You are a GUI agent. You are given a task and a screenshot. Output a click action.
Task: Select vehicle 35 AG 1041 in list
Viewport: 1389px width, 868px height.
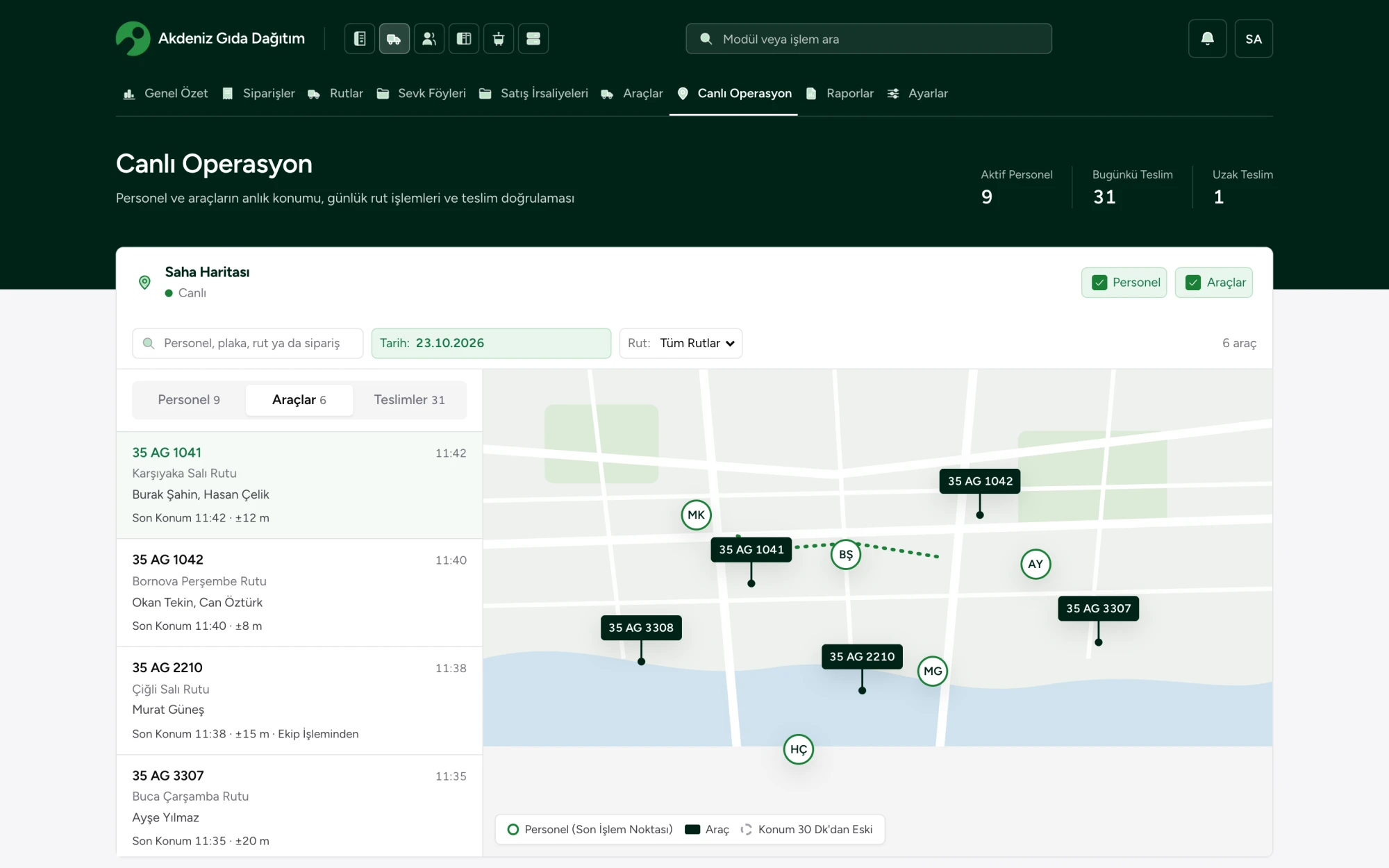point(299,485)
